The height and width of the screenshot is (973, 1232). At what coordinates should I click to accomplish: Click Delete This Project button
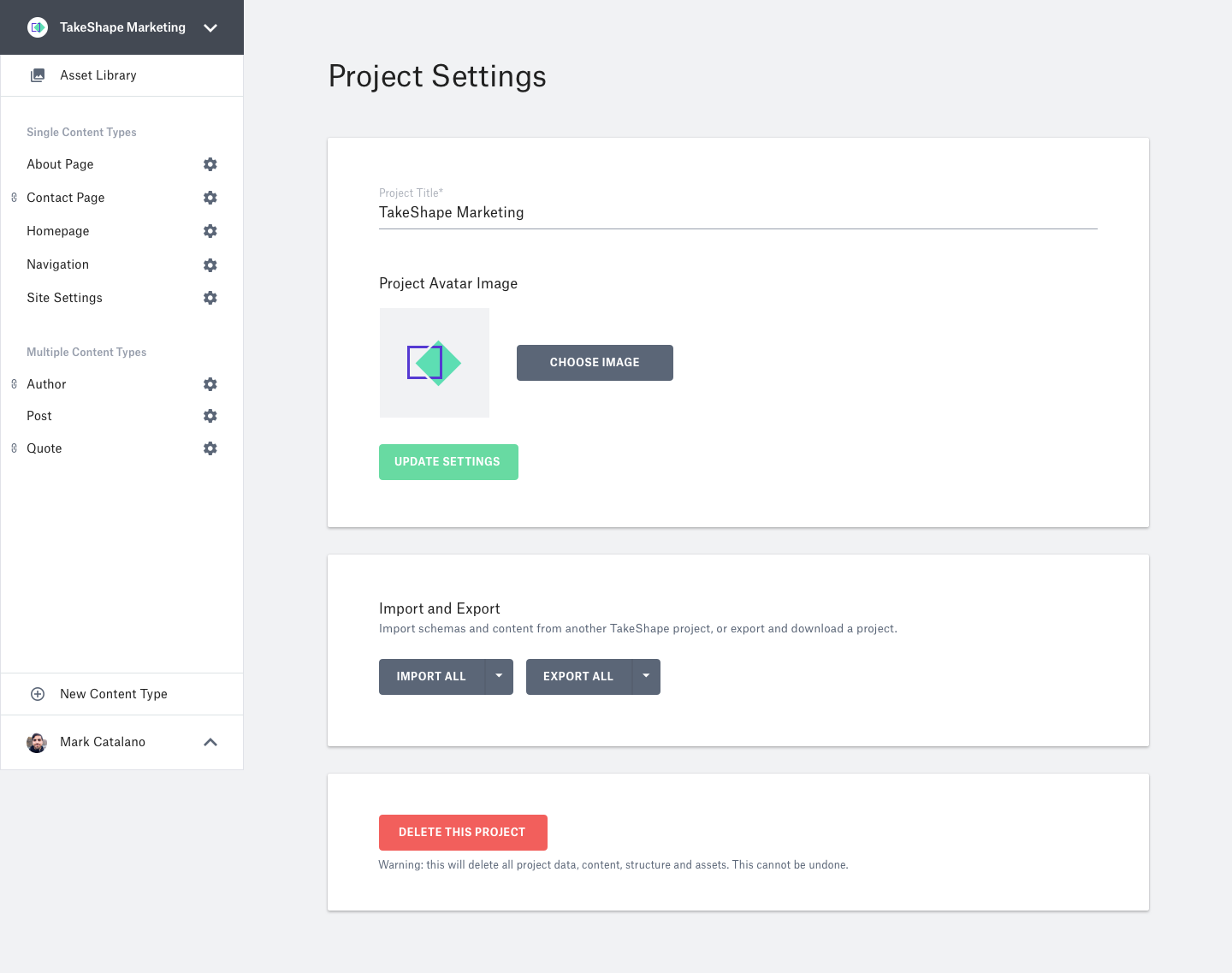pos(463,833)
